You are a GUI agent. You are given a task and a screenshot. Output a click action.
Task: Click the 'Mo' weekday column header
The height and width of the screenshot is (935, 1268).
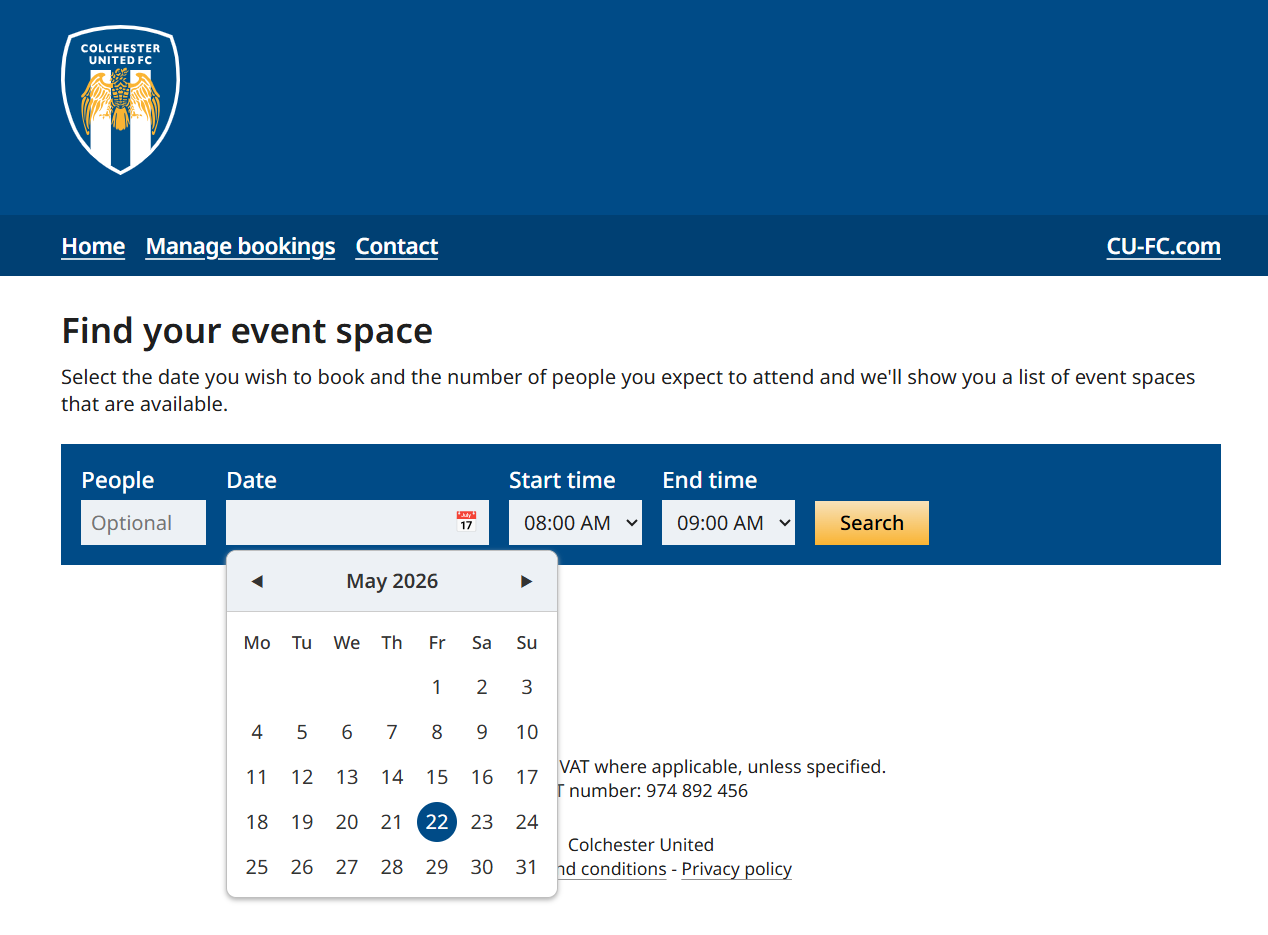[x=257, y=643]
